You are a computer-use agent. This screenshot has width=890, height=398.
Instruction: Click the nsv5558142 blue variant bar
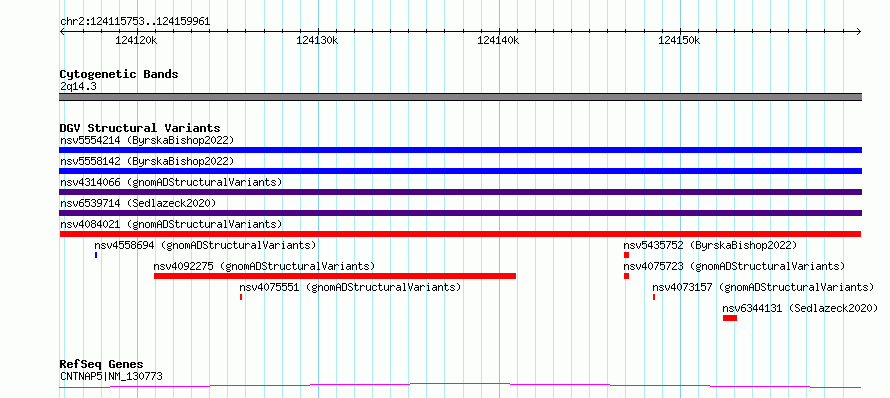(460, 171)
